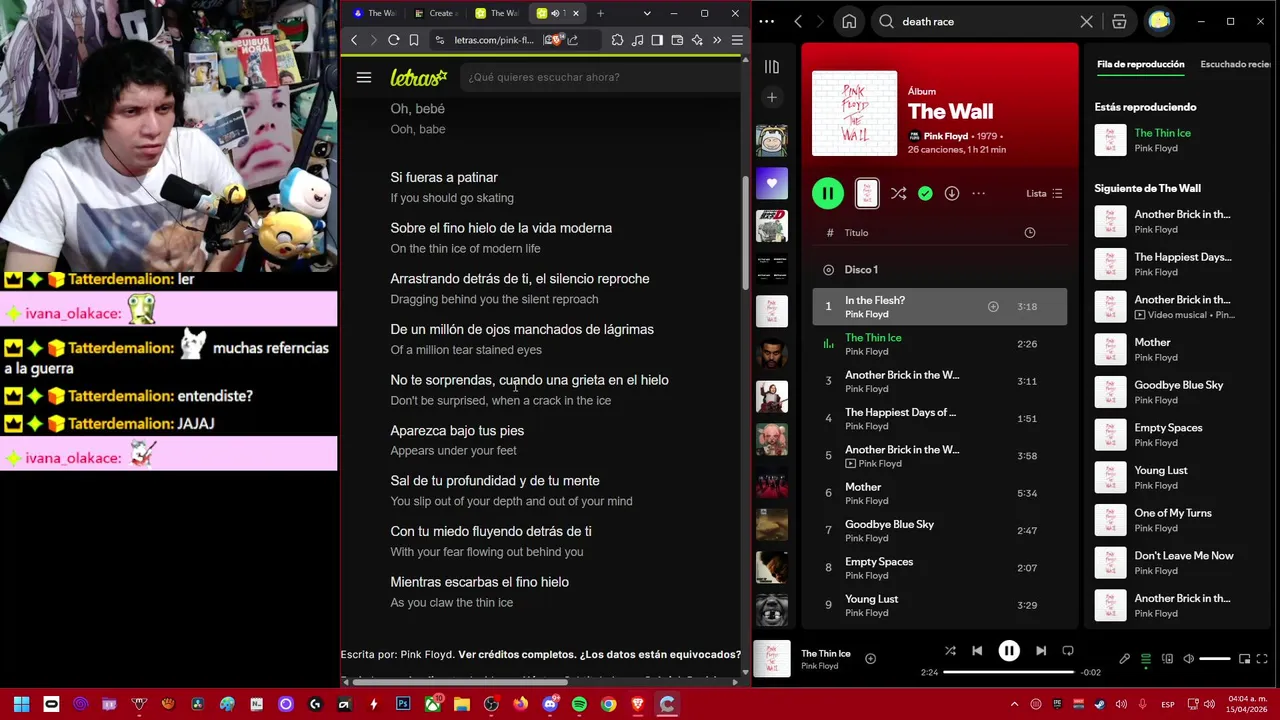Open Liked Songs heart playlist
The height and width of the screenshot is (720, 1280).
click(x=771, y=183)
